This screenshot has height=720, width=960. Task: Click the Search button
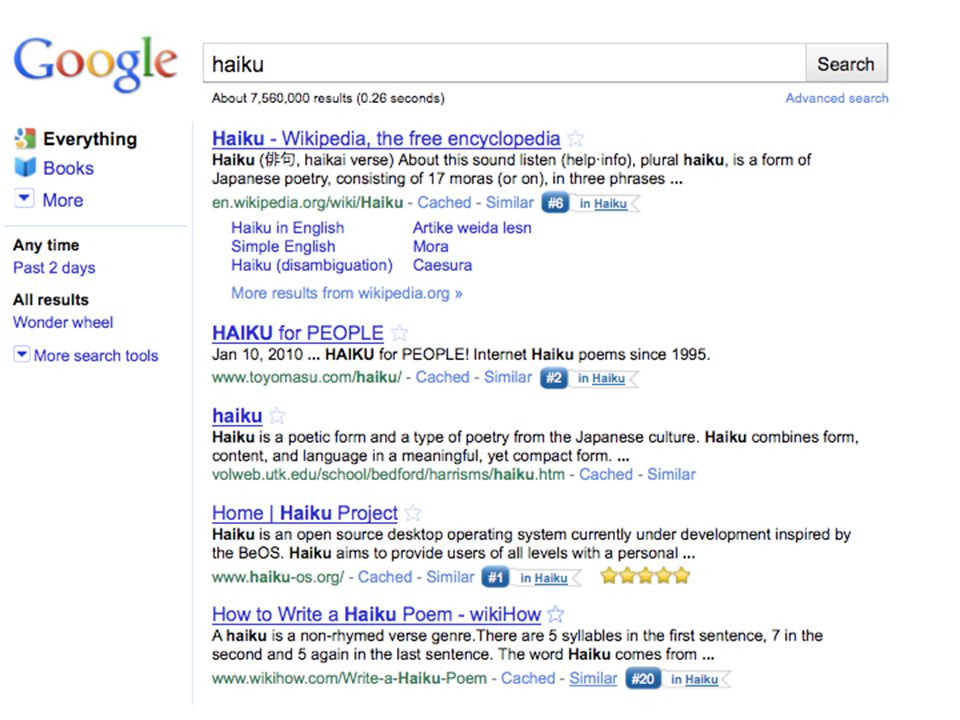point(846,64)
